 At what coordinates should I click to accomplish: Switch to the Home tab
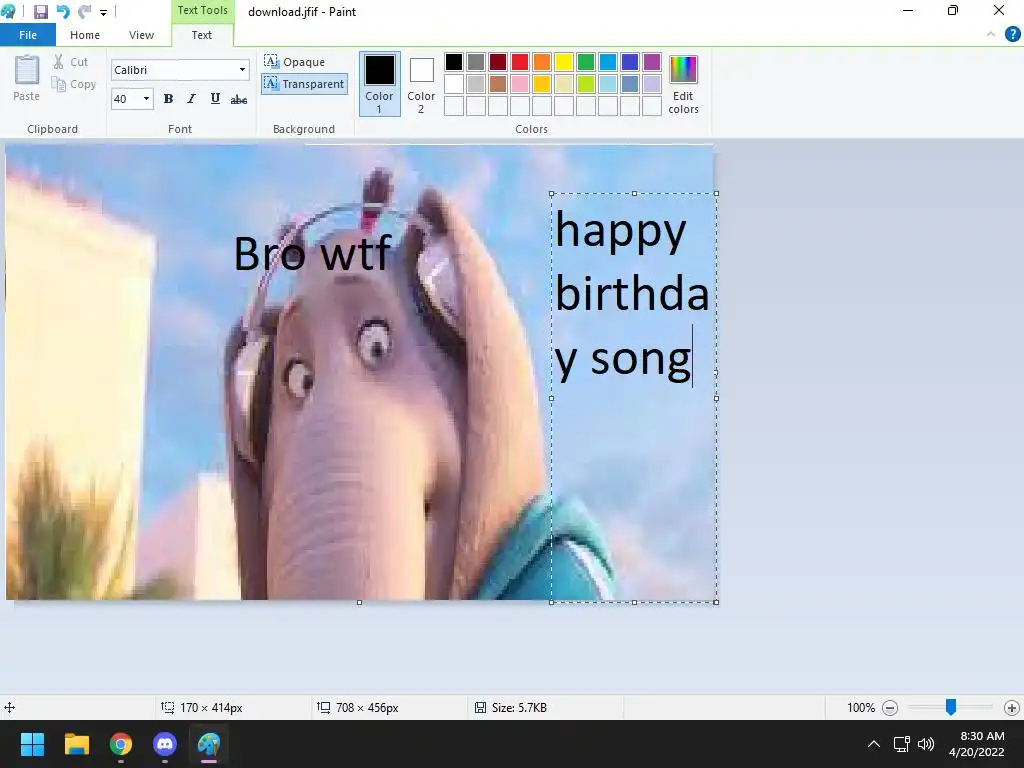(85, 35)
